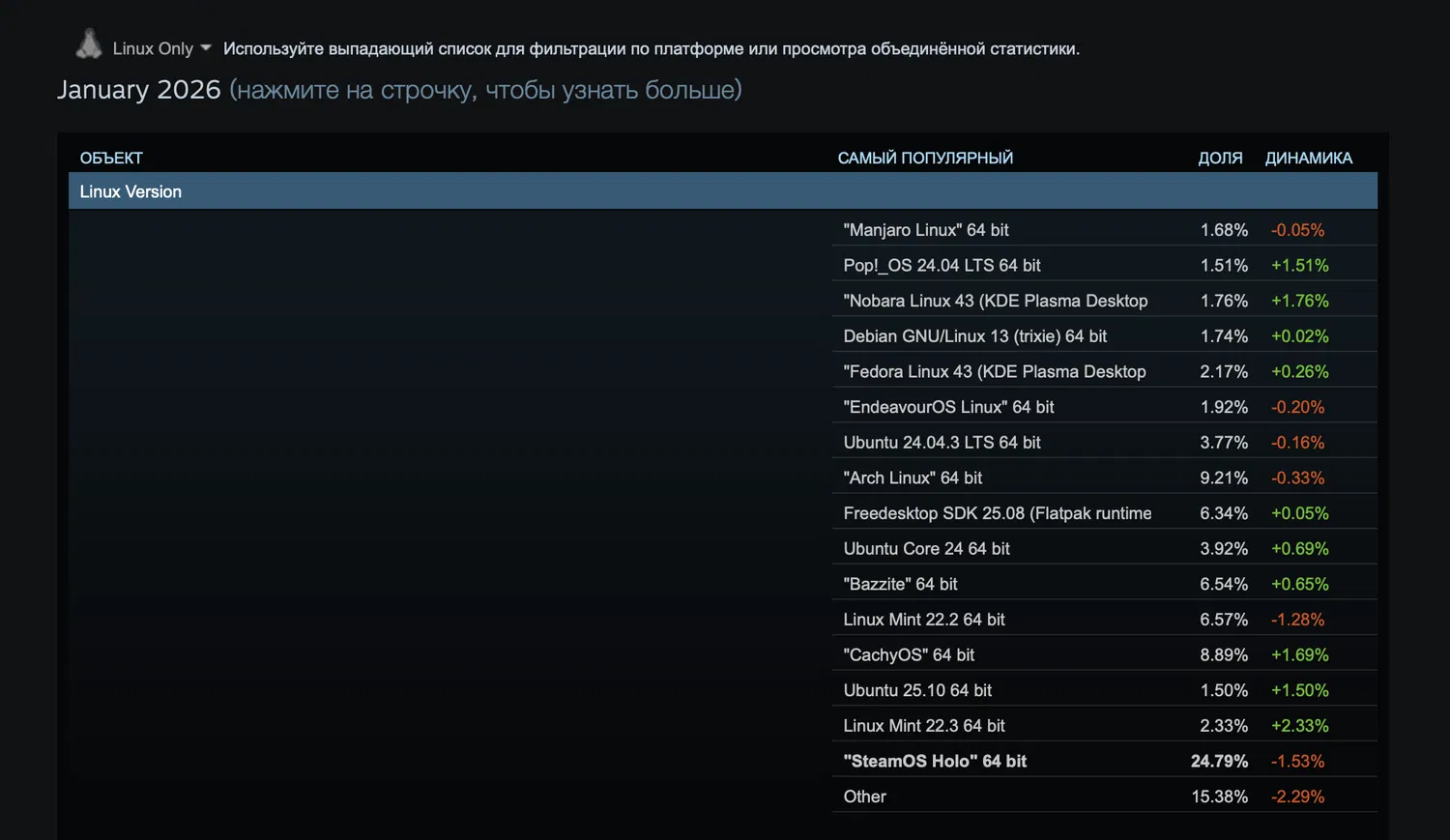Viewport: 1450px width, 840px height.
Task: Select the Pop!_OS 24.04 LTS row
Action: (942, 265)
